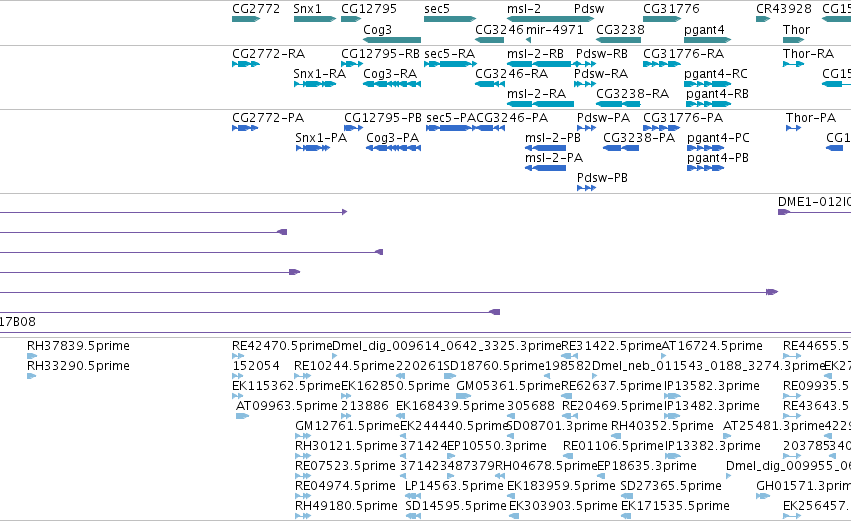Image resolution: width=851 pixels, height=521 pixels.
Task: Select the RH40352.5prime EST label
Action: [x=662, y=426]
